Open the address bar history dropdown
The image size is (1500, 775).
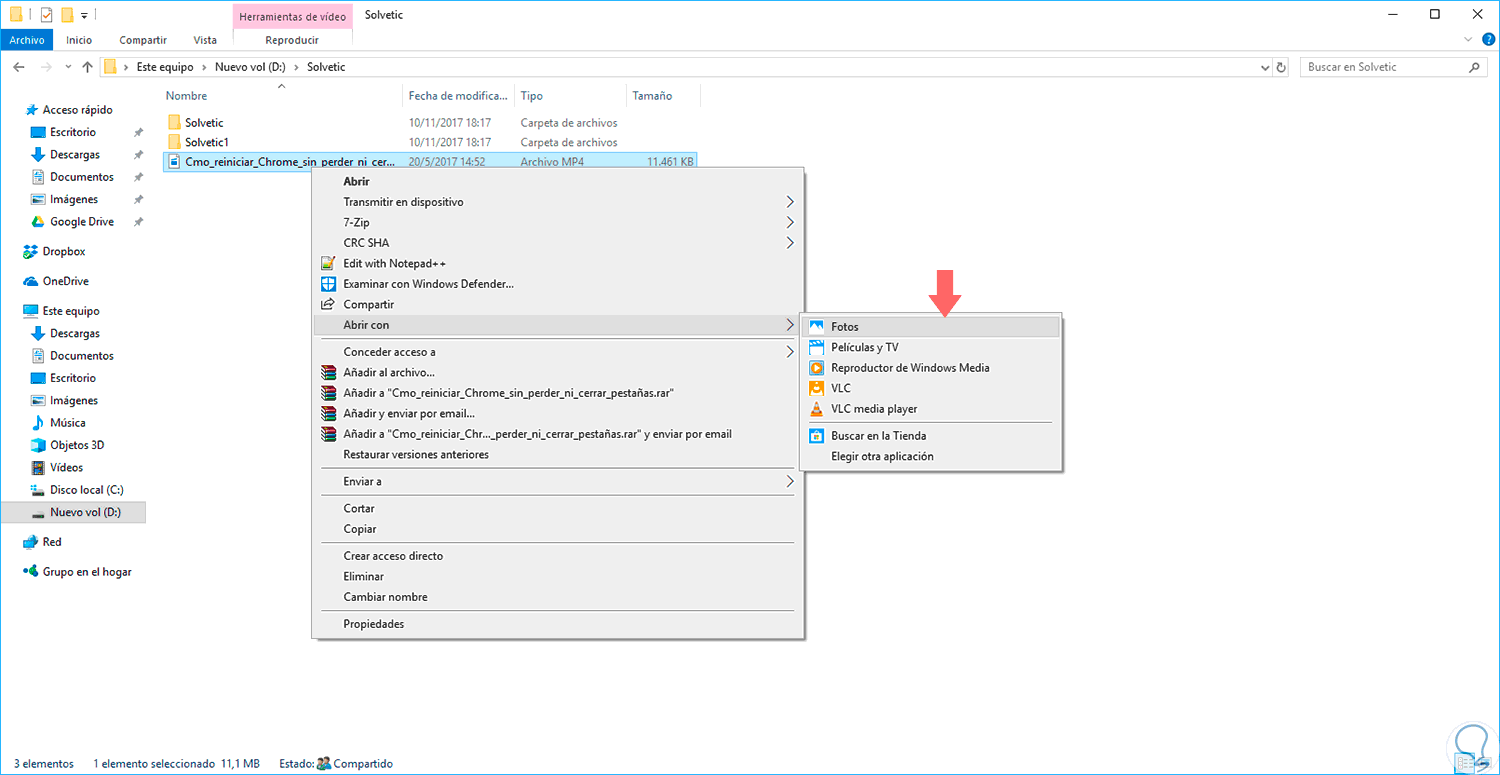[x=1265, y=67]
